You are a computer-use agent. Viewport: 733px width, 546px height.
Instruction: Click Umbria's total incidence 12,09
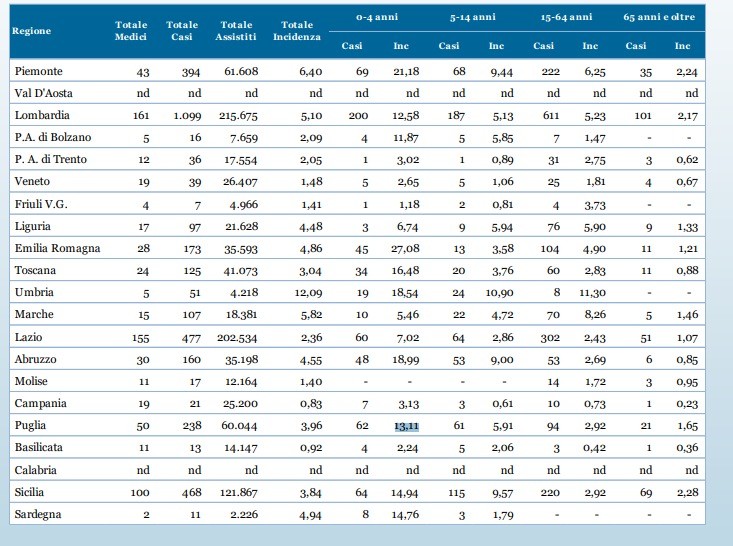point(309,293)
